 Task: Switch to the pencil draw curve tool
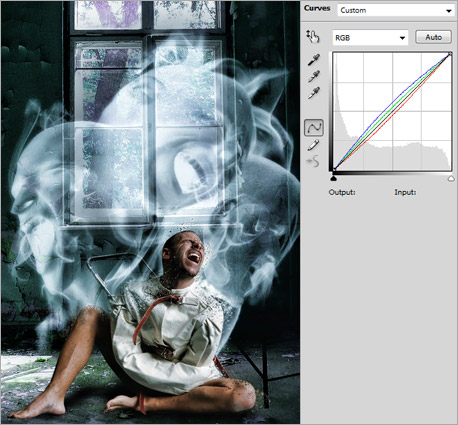click(x=313, y=145)
